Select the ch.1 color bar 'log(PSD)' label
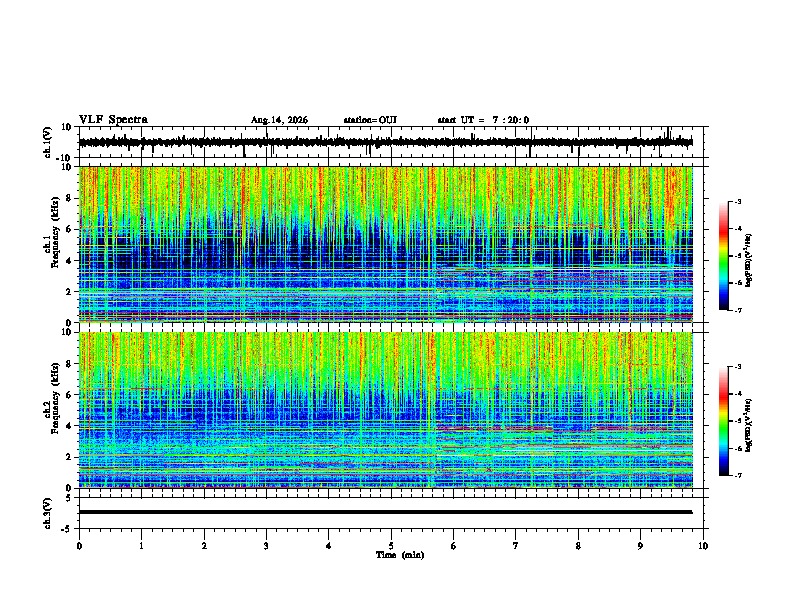Screen dimensions: 792x612 pos(748,261)
